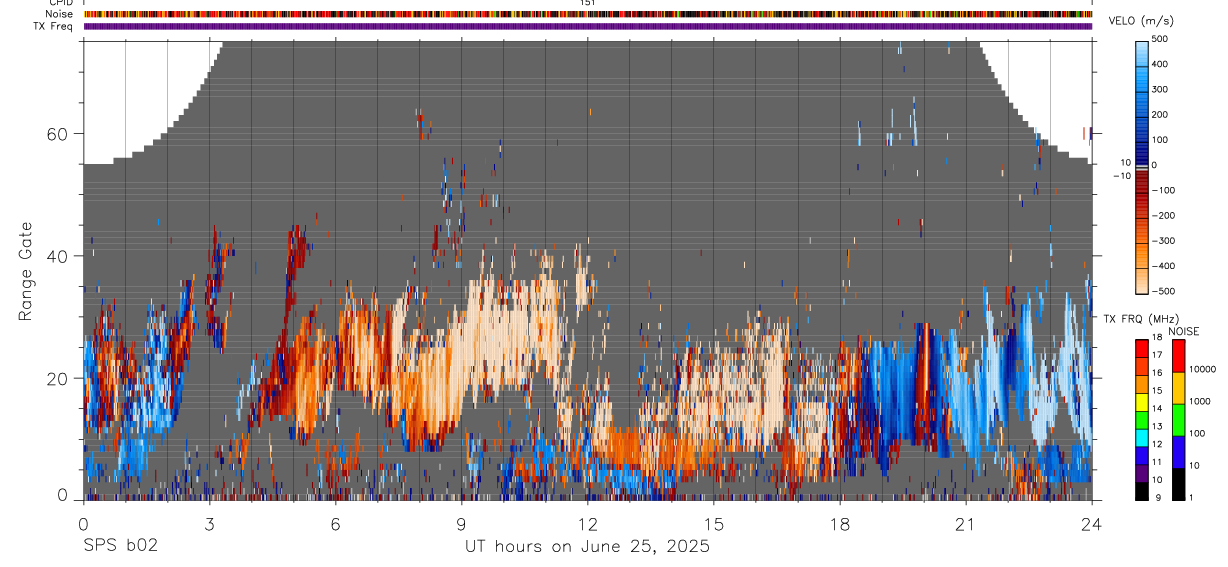Click hour 6 tick label on time axis

tap(335, 524)
